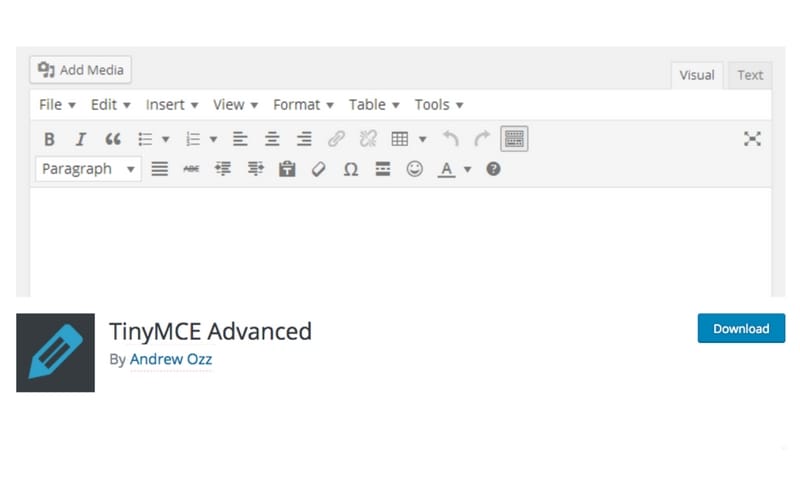Toggle italic formatting
Image resolution: width=800 pixels, height=500 pixels.
(81, 139)
